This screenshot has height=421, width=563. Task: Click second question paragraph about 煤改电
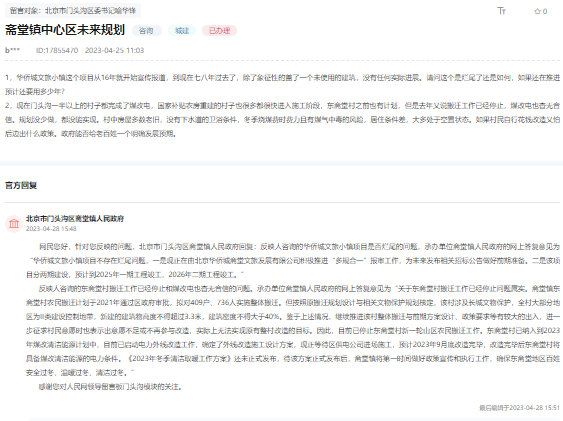point(282,120)
